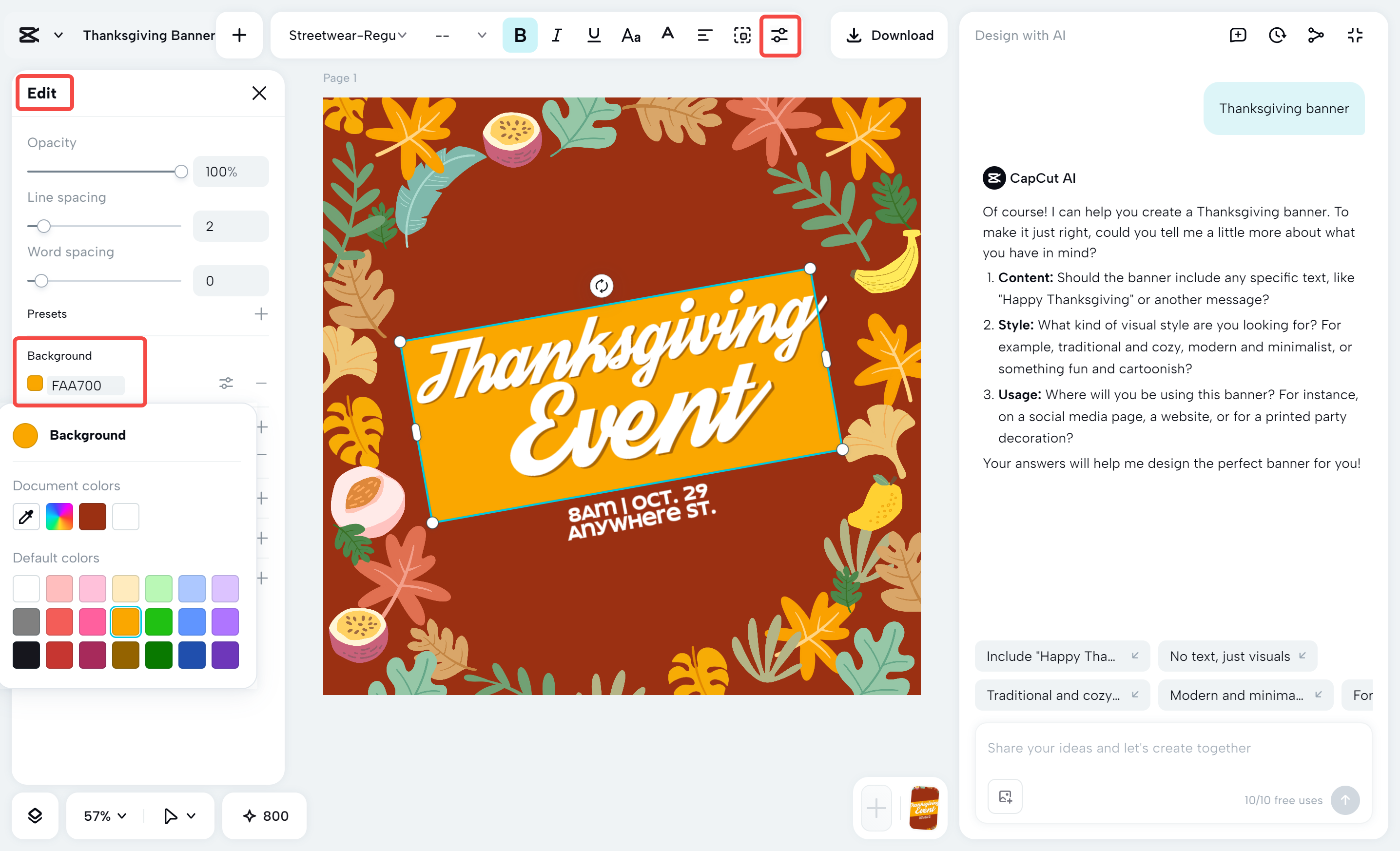Open the layers panel icon
1400x851 pixels.
click(35, 816)
